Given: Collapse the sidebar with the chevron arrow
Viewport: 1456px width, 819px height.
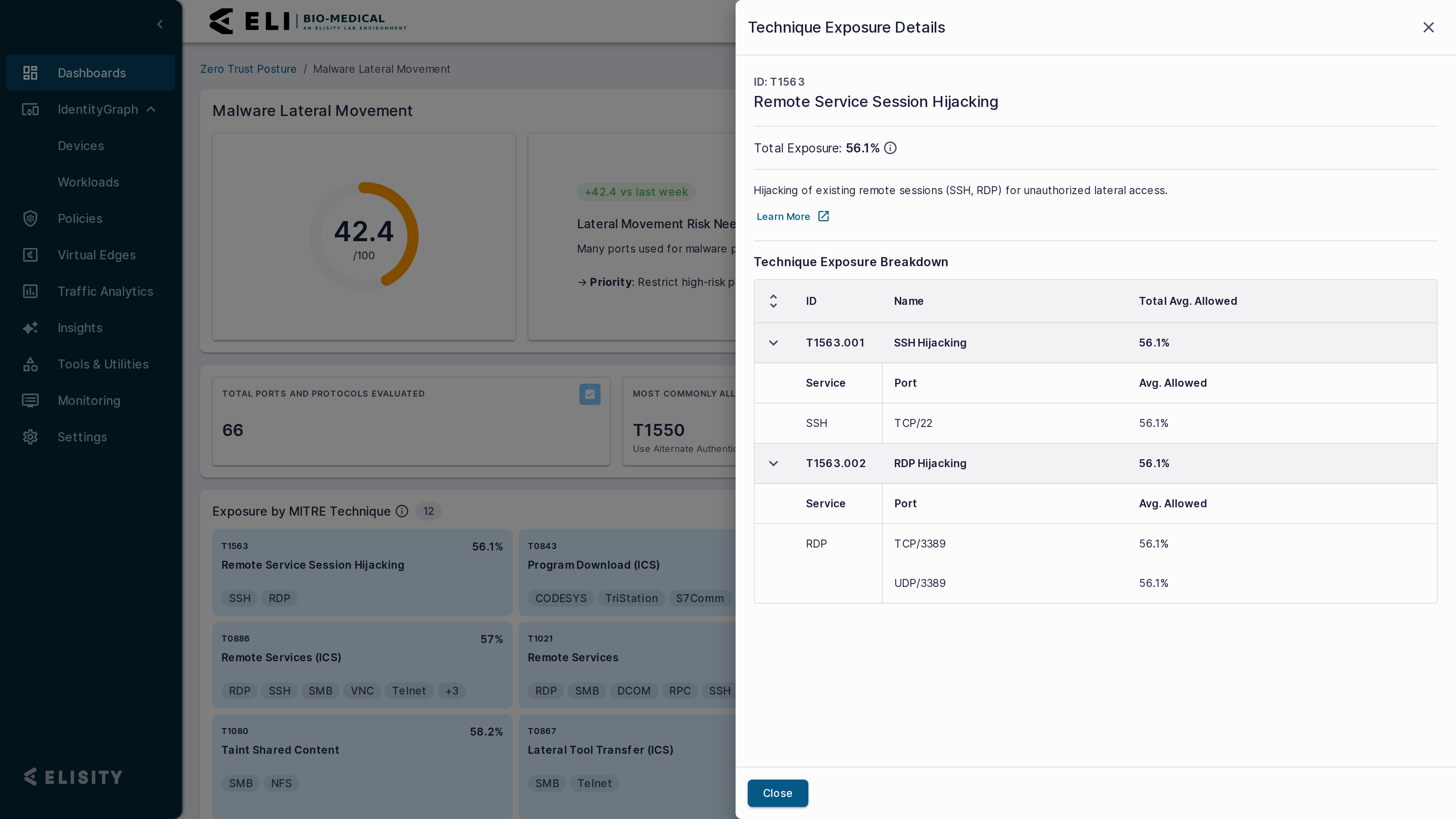Looking at the screenshot, I should [x=160, y=24].
